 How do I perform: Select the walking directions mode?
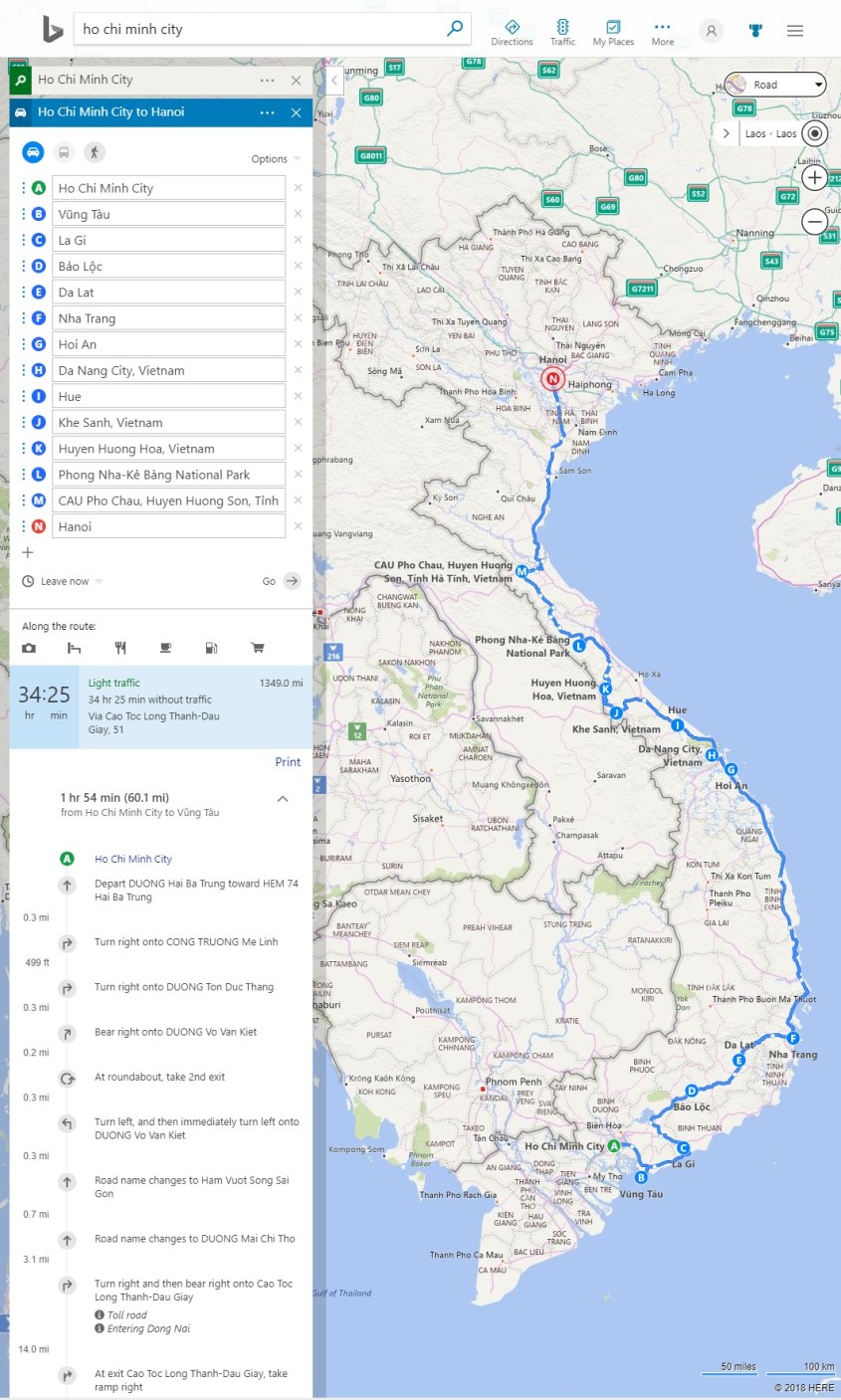(96, 151)
